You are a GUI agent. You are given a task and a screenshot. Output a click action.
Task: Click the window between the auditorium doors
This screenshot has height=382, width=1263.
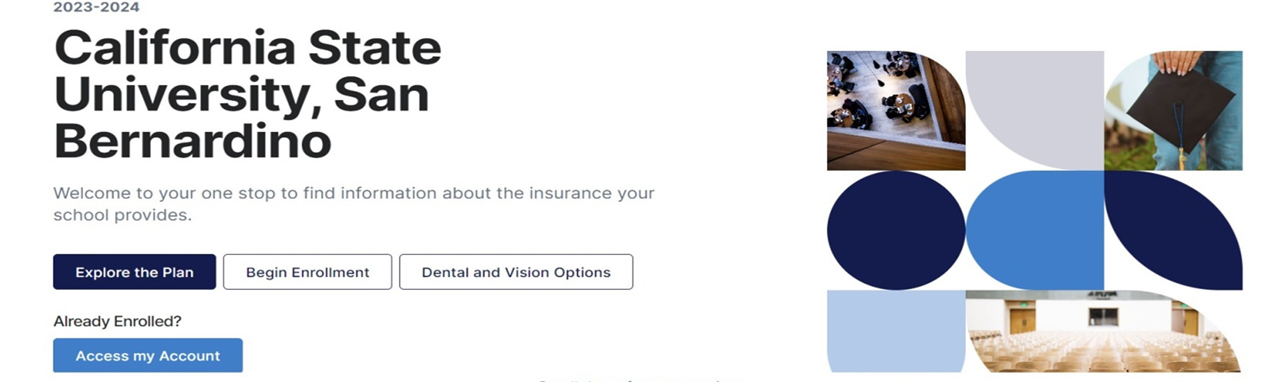pyautogui.click(x=1103, y=316)
